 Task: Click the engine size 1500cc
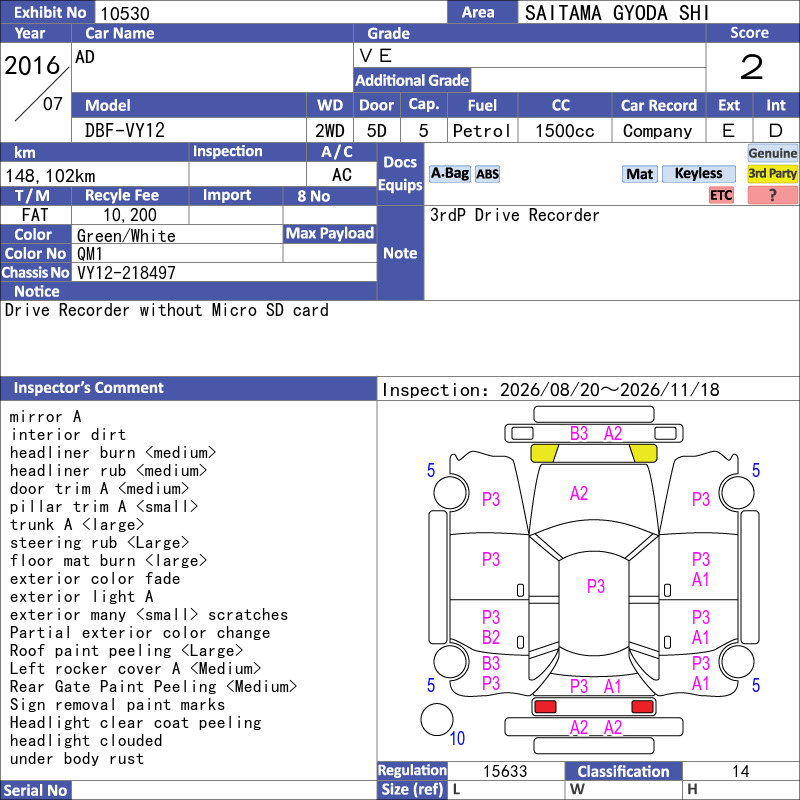[565, 131]
